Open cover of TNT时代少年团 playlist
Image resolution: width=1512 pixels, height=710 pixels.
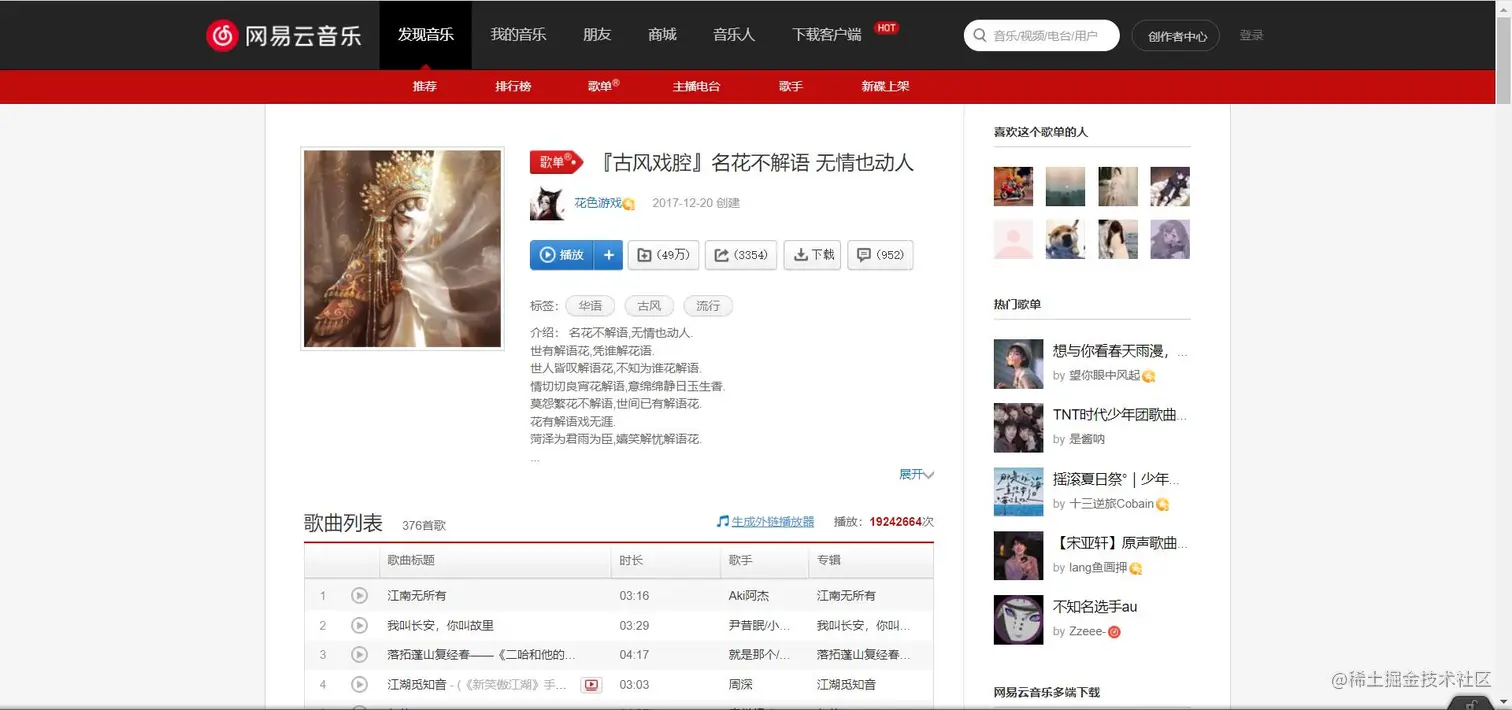(x=1018, y=428)
